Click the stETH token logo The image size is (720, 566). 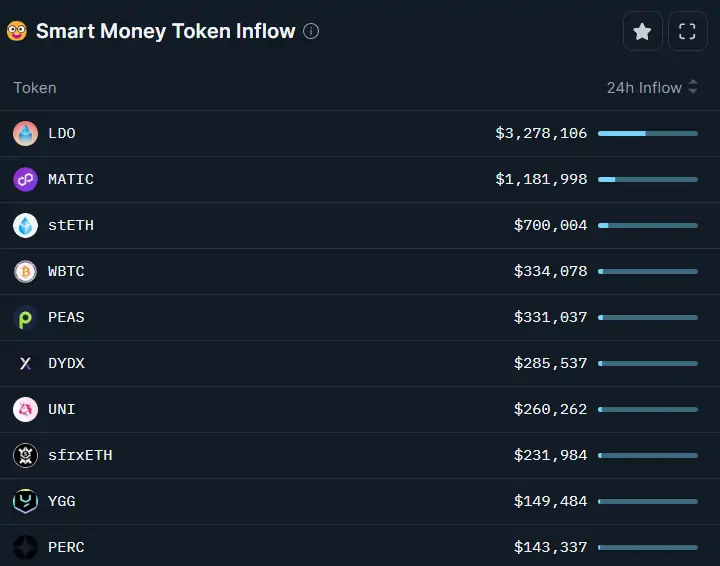[x=25, y=225]
